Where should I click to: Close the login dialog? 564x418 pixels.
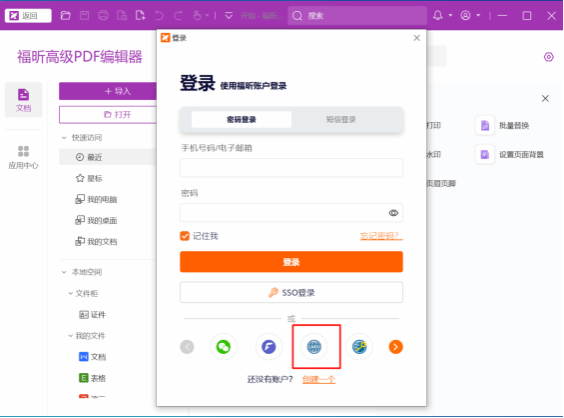tap(417, 38)
